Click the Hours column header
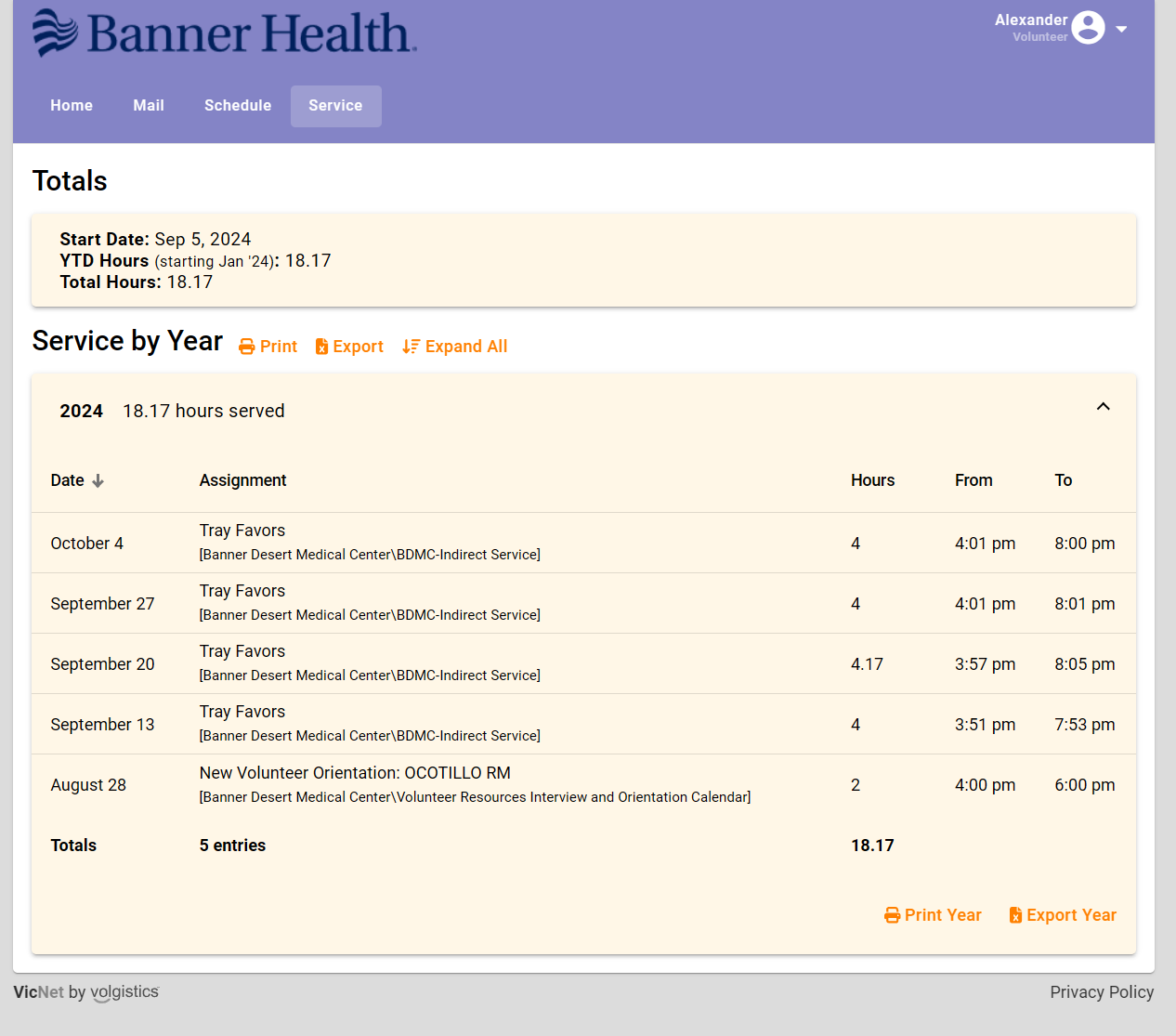Image resolution: width=1176 pixels, height=1036 pixels. coord(872,480)
